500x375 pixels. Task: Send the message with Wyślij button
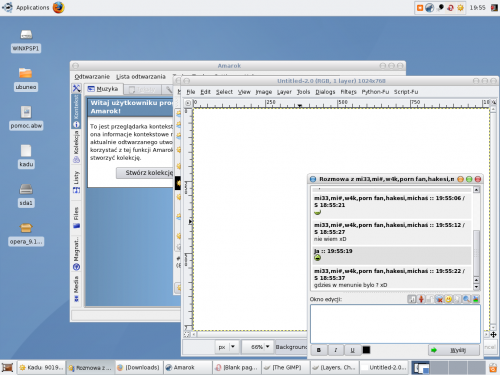coord(454,350)
